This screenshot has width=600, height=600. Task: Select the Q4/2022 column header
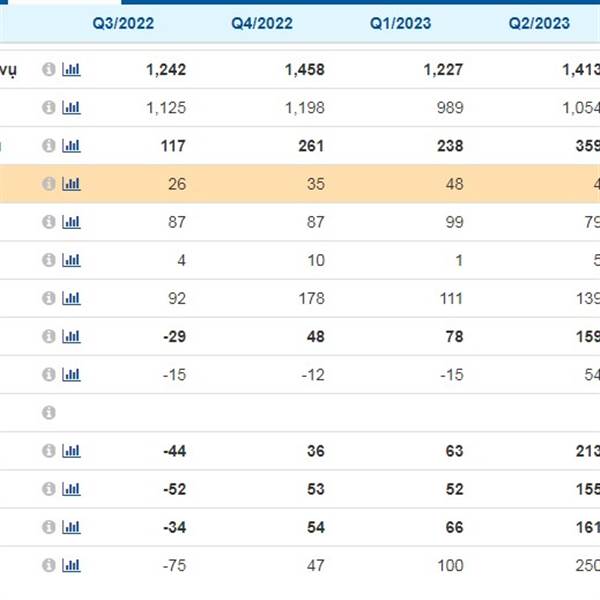click(x=262, y=23)
